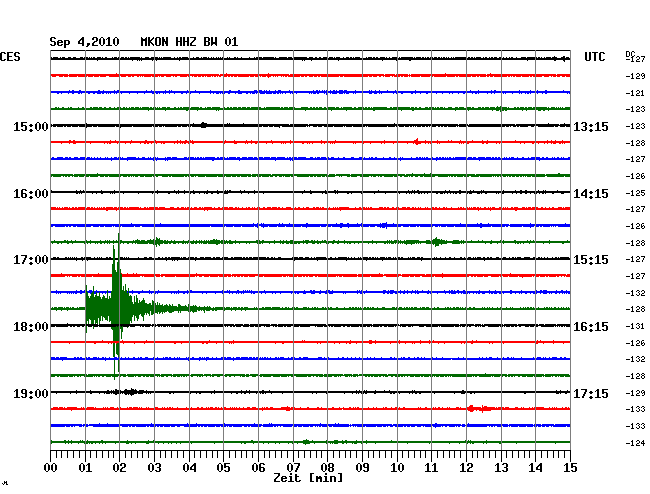Viewport: 650px width, 494px height.
Task: Click the red signal burst near minute 12
Action: point(480,409)
